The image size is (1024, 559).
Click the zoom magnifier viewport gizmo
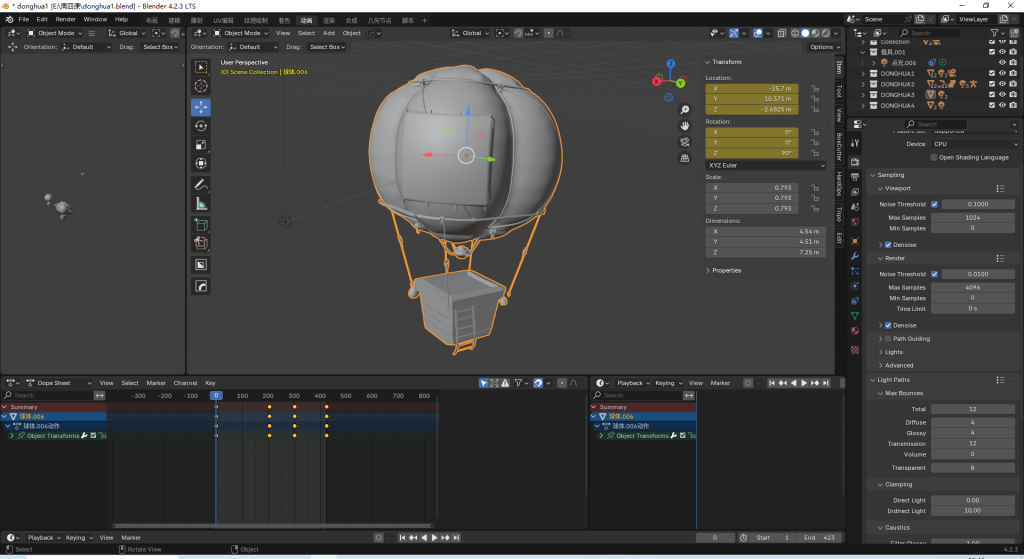point(684,110)
